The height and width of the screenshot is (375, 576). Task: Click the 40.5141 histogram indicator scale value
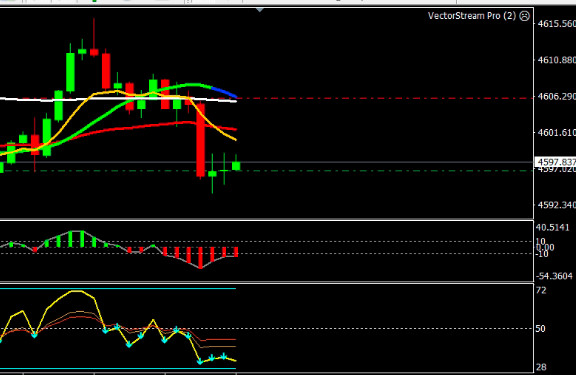pyautogui.click(x=552, y=227)
